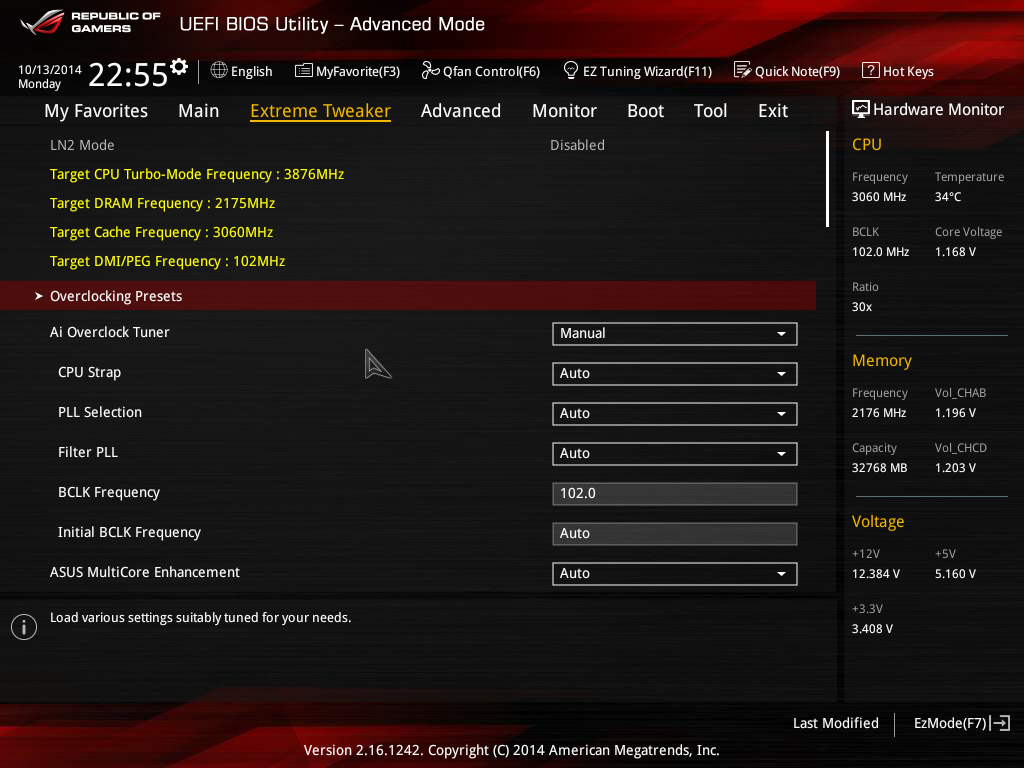Click the +5V 5.160 V reading
The height and width of the screenshot is (768, 1024).
coord(955,573)
